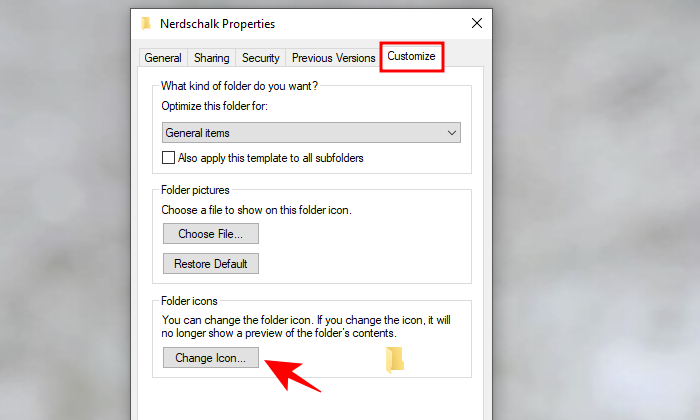Enable the apply template to subfolders checkbox

coord(168,158)
